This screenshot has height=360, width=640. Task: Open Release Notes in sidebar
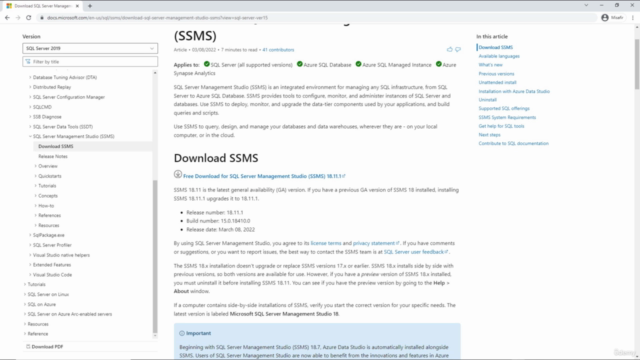[x=53, y=156]
